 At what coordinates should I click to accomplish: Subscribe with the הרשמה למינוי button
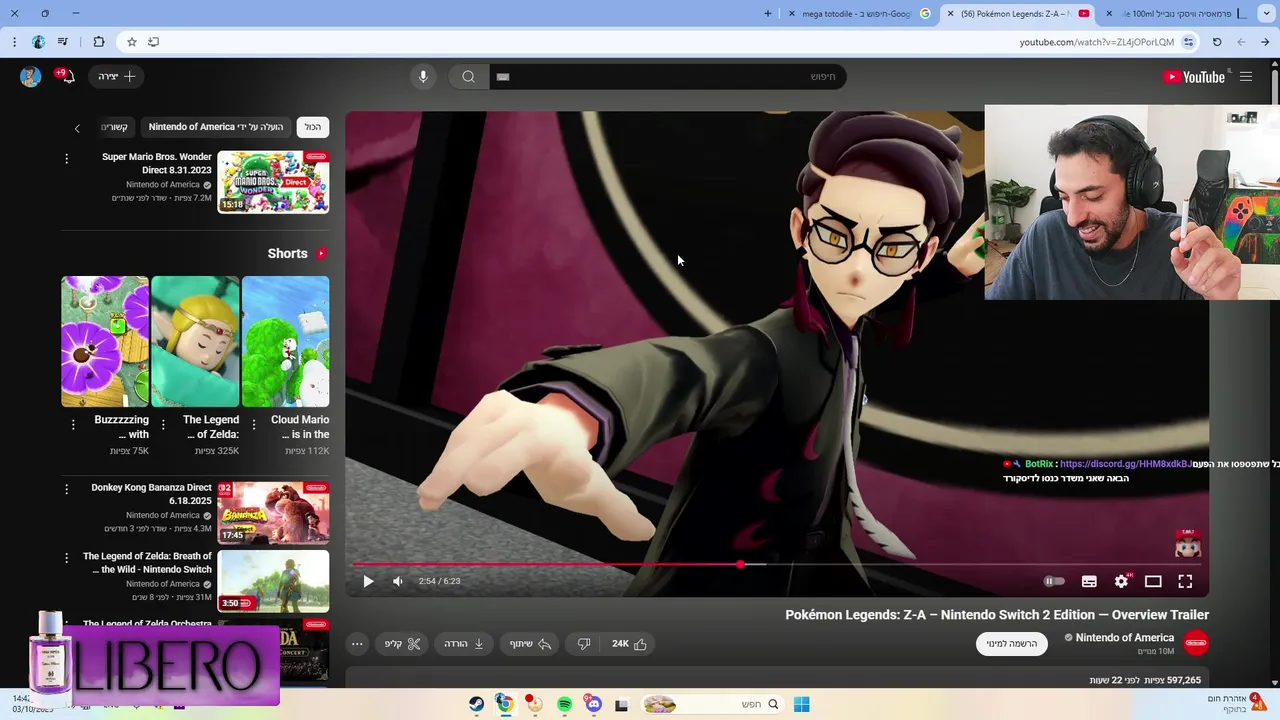1012,644
